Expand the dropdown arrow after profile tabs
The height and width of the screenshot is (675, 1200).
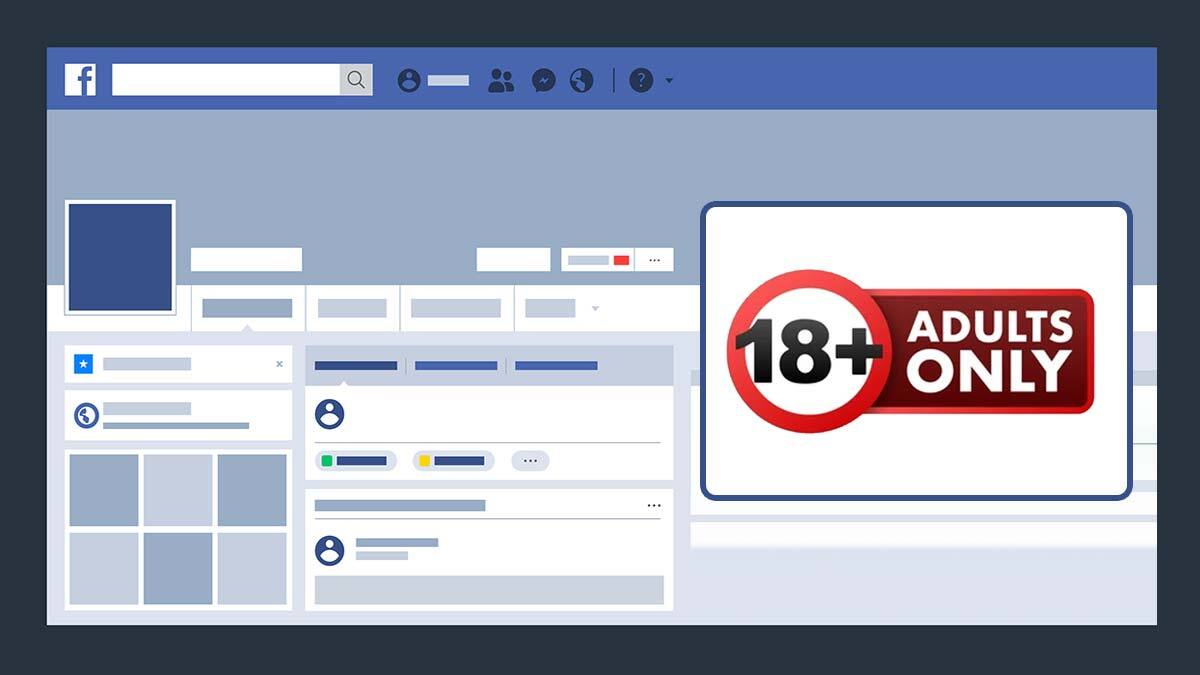[595, 308]
